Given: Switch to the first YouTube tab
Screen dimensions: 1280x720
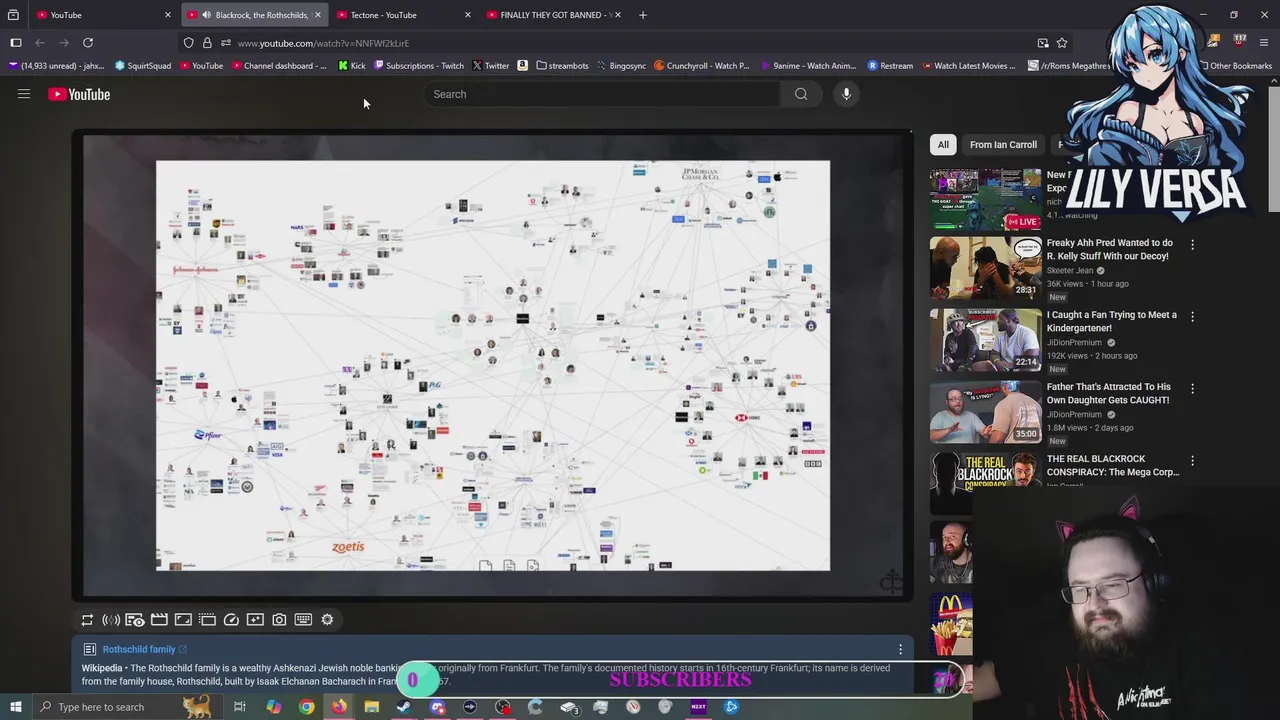Looking at the screenshot, I should 103,15.
